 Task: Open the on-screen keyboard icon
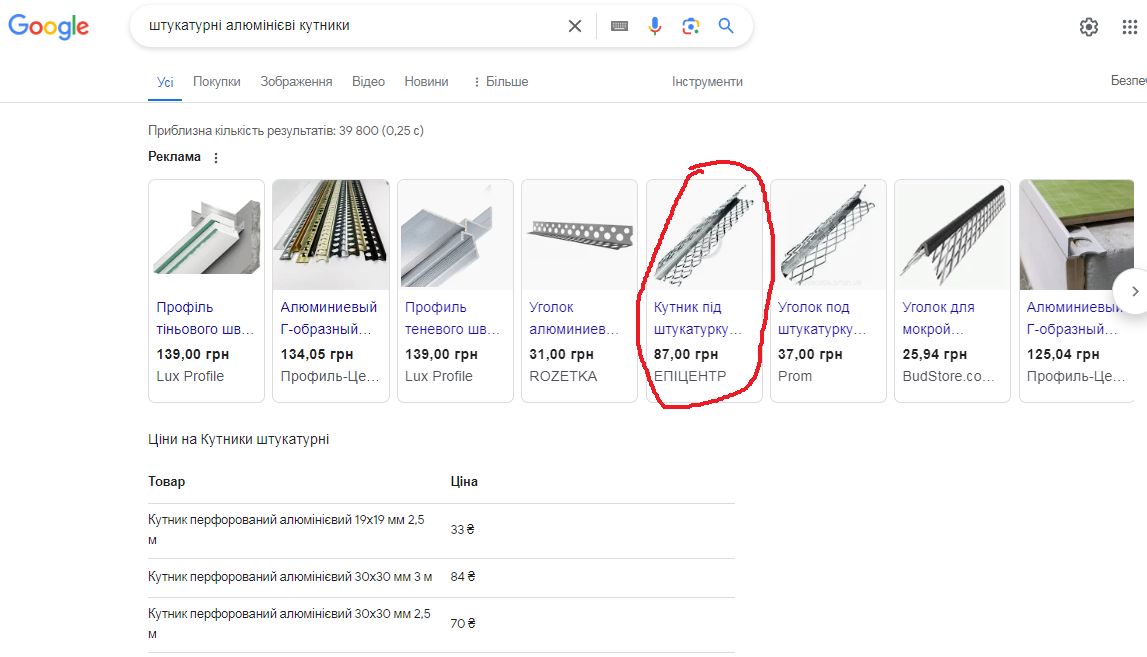[619, 26]
